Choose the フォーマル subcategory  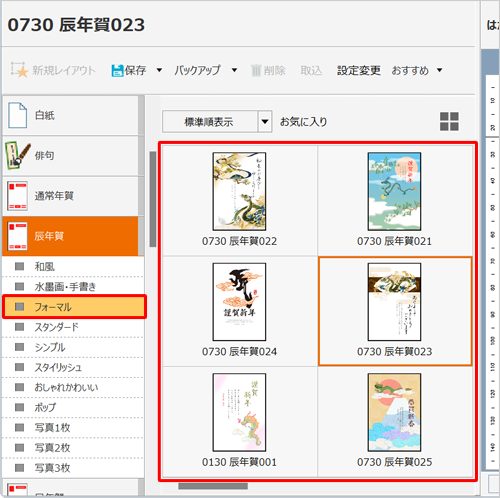pyautogui.click(x=74, y=307)
